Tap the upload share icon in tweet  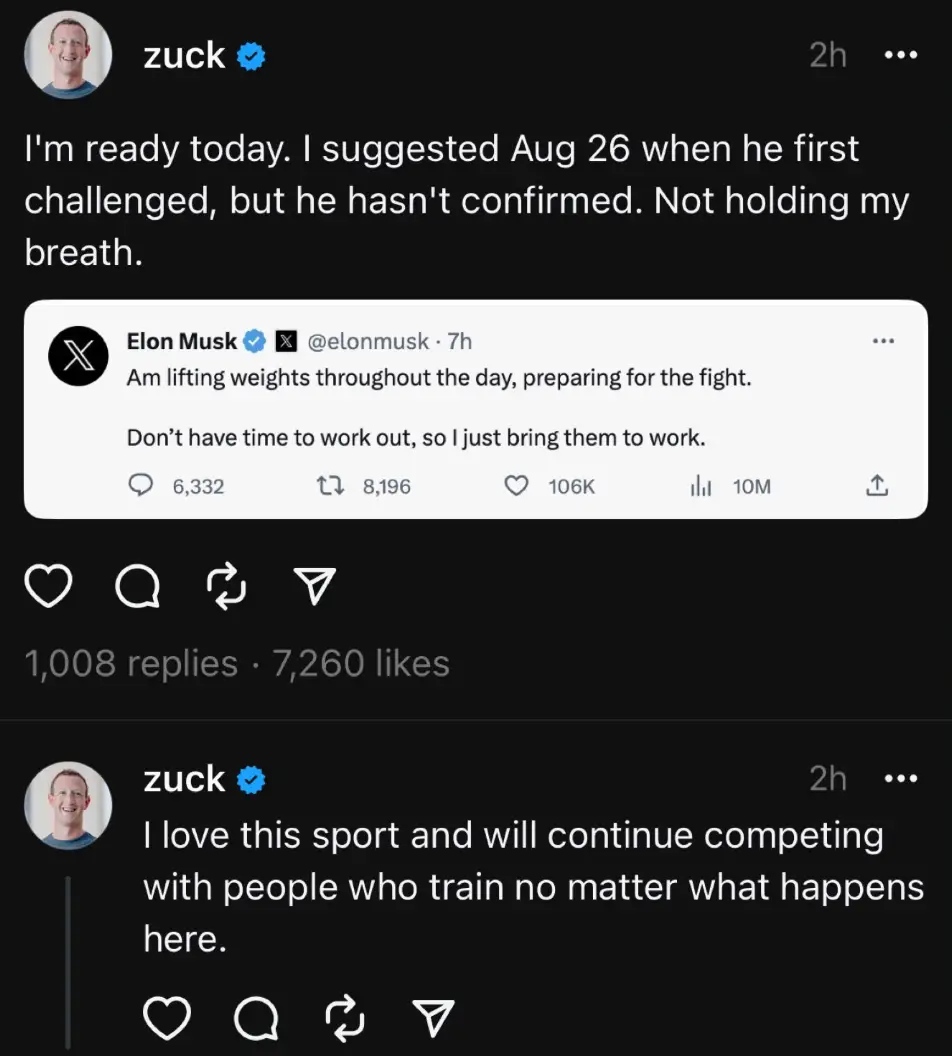point(876,486)
